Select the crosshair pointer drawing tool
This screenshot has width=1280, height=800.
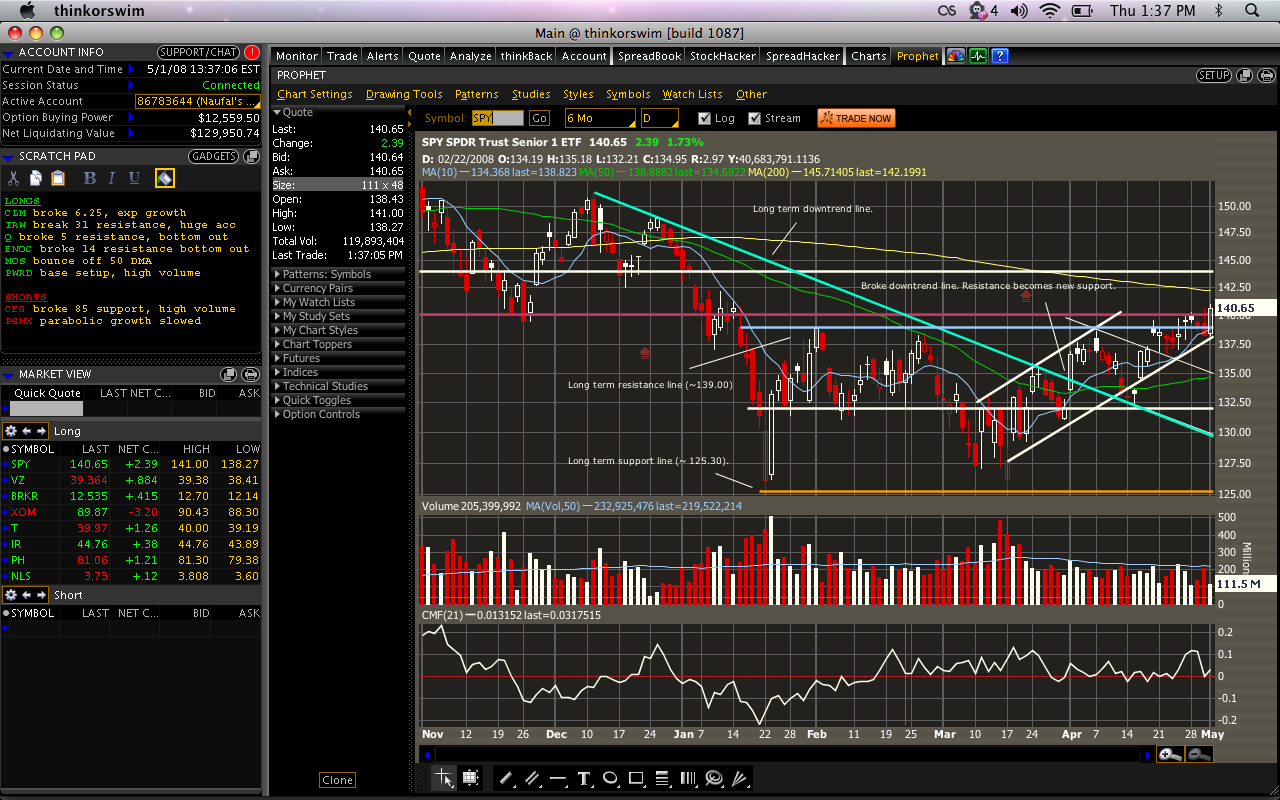coord(444,777)
